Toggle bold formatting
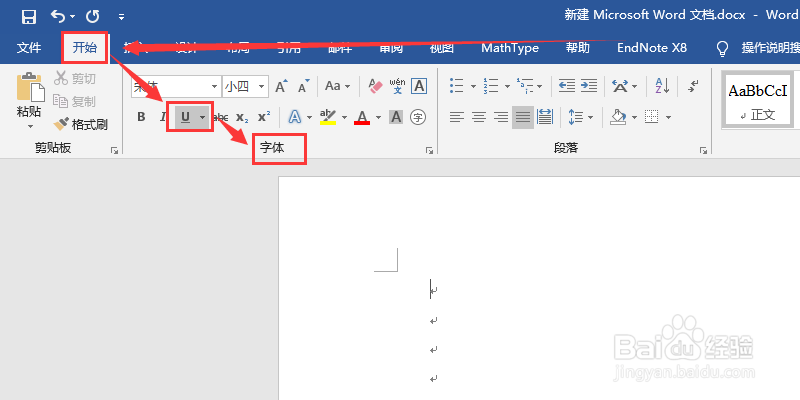Viewport: 800px width, 400px height. (x=141, y=117)
